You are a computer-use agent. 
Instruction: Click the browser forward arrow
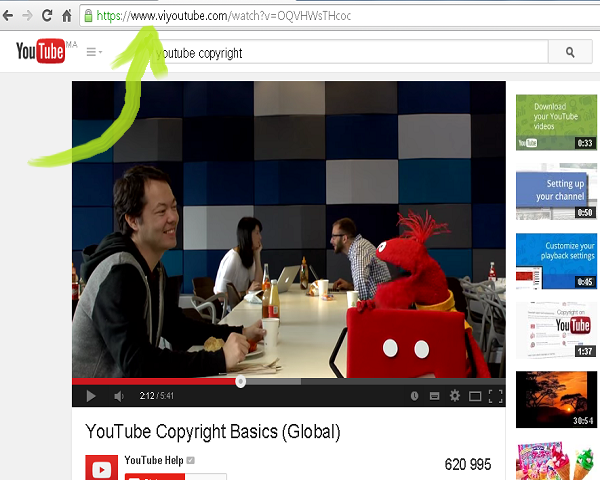click(x=27, y=16)
